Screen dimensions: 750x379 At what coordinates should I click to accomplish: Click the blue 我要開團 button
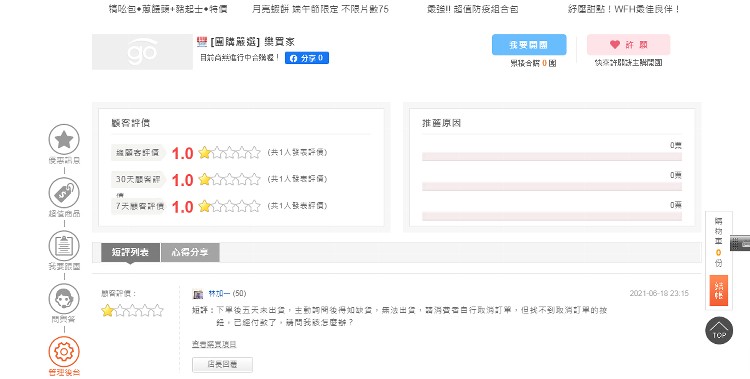[529, 45]
